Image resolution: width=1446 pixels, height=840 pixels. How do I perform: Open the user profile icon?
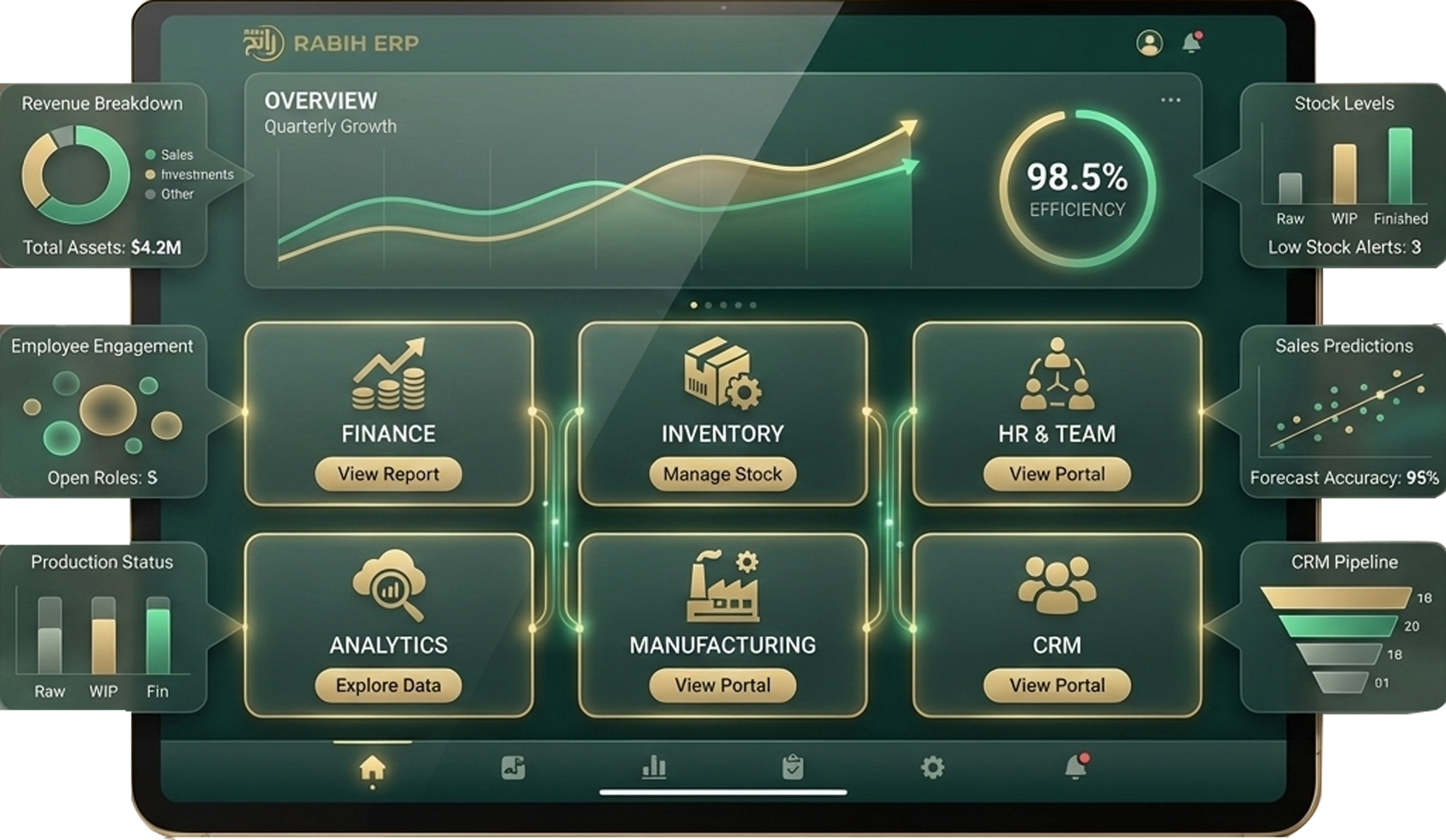(1149, 43)
